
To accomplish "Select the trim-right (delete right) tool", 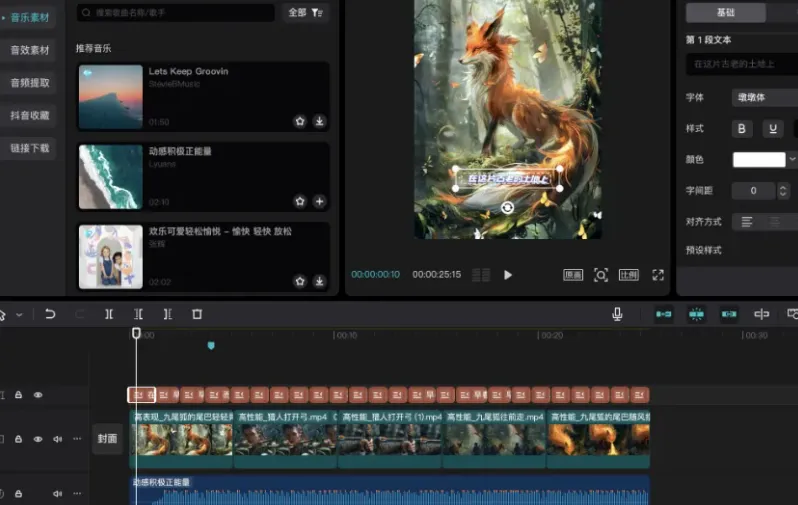I will (x=167, y=314).
